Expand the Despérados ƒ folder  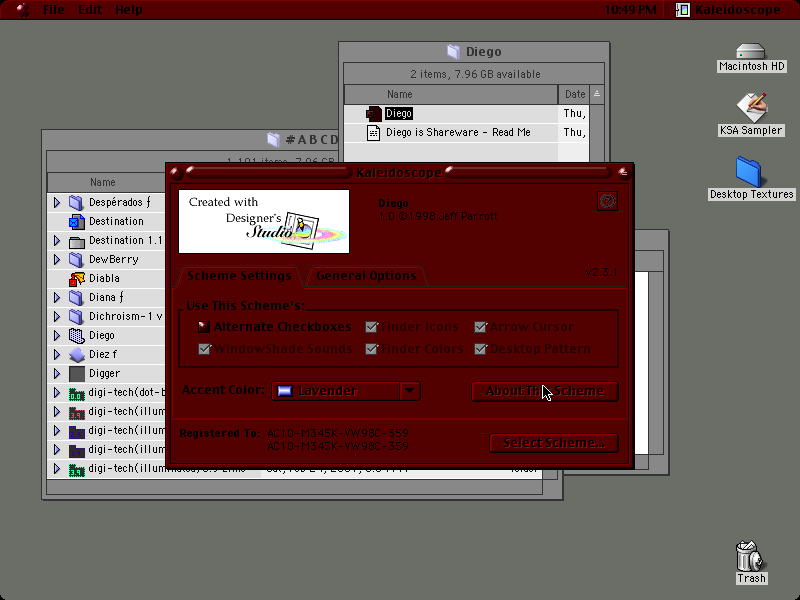click(57, 203)
